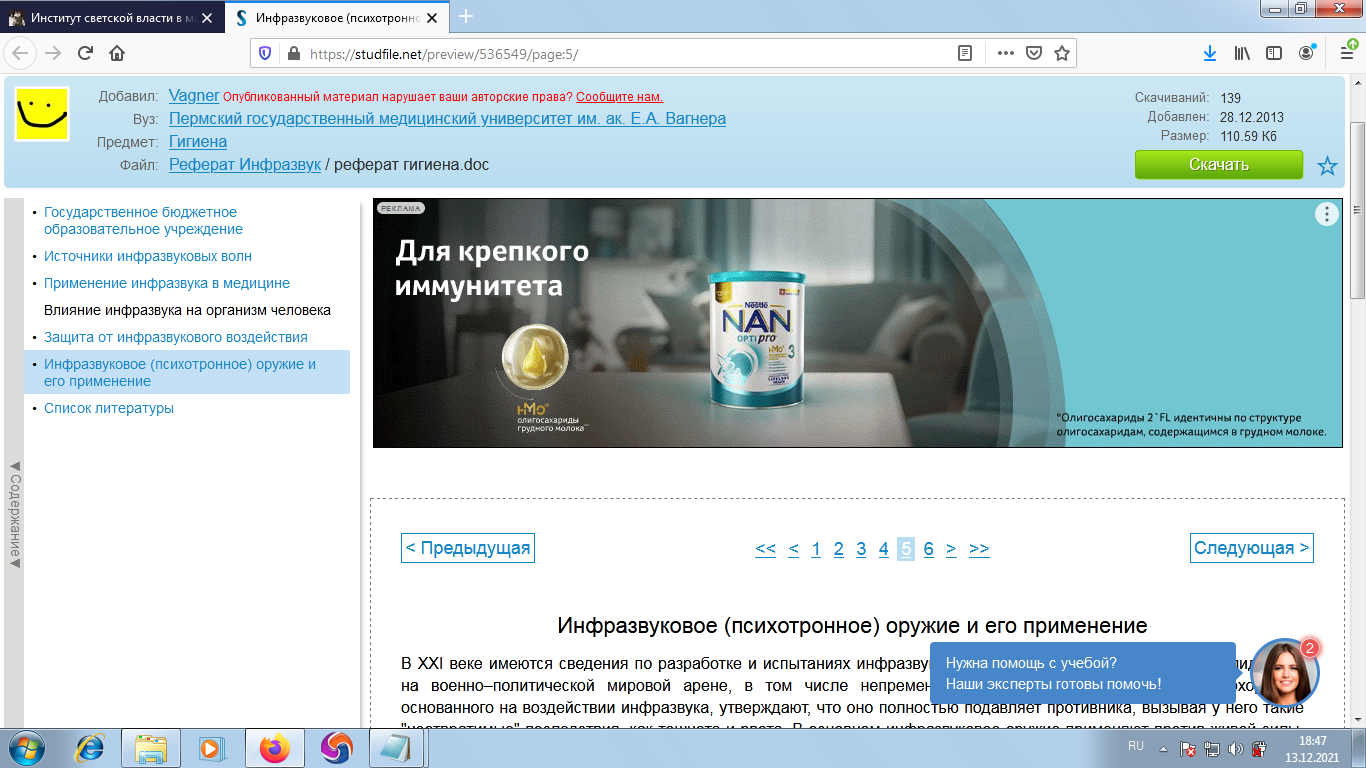Click inside the address bar field
This screenshot has width=1366, height=768.
click(x=600, y=53)
